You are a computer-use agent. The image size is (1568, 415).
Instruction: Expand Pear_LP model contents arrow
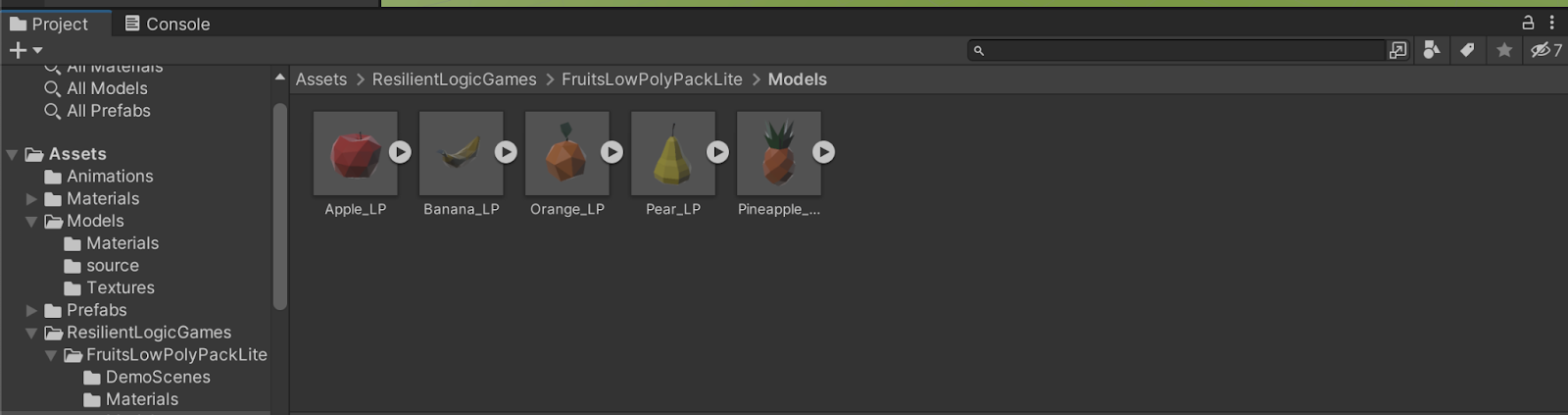[x=717, y=152]
